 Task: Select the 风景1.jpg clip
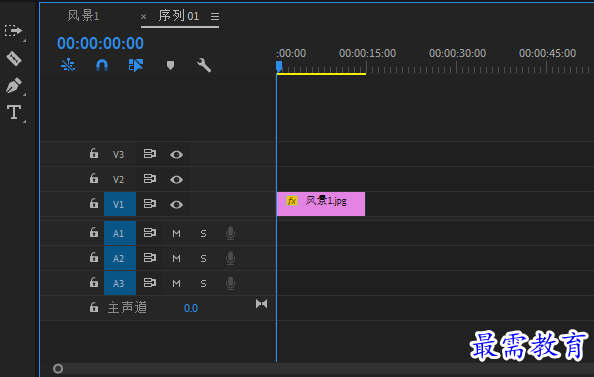click(x=321, y=204)
